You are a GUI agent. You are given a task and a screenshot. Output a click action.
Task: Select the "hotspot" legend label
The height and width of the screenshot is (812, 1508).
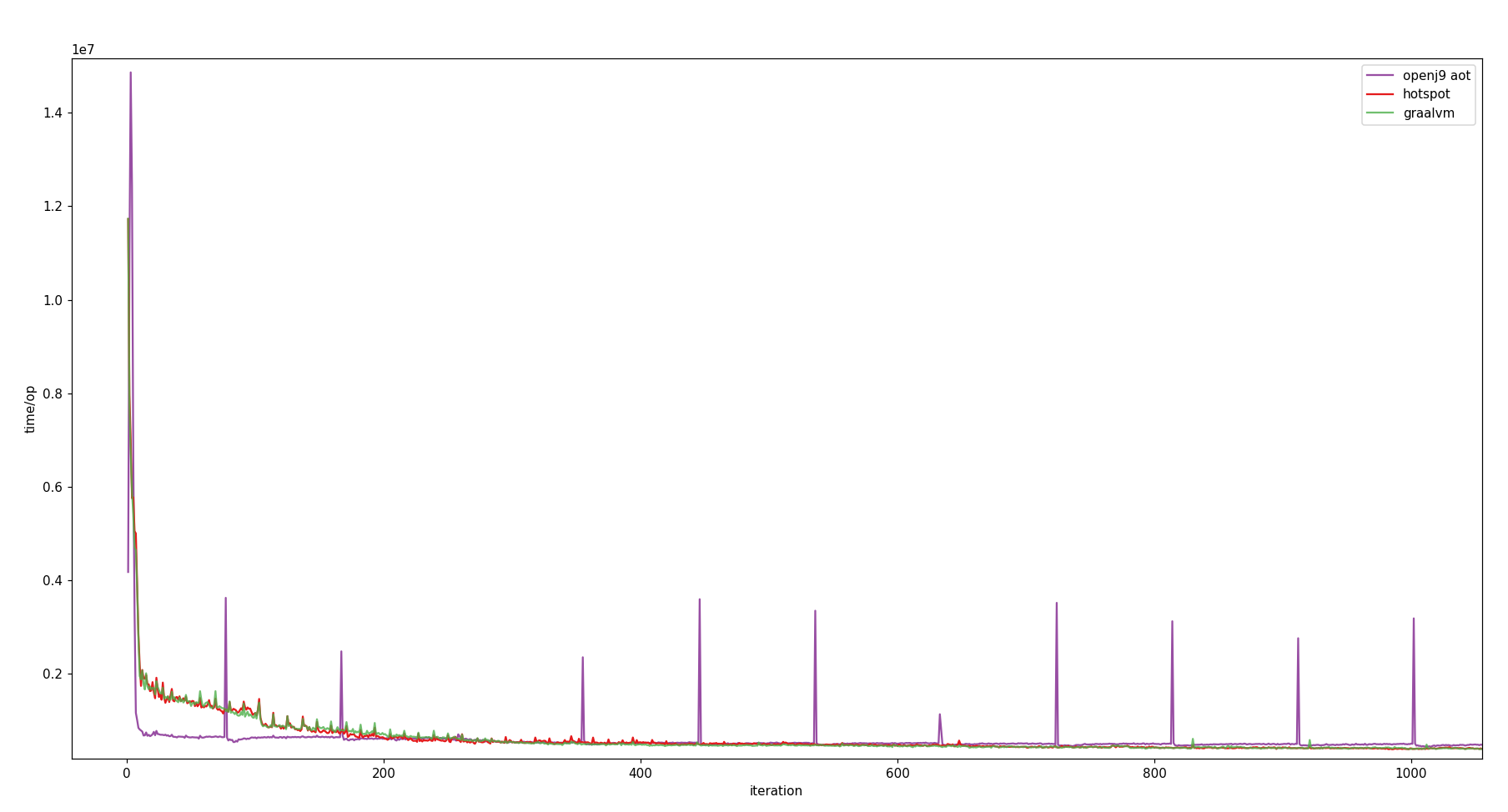coord(1426,95)
